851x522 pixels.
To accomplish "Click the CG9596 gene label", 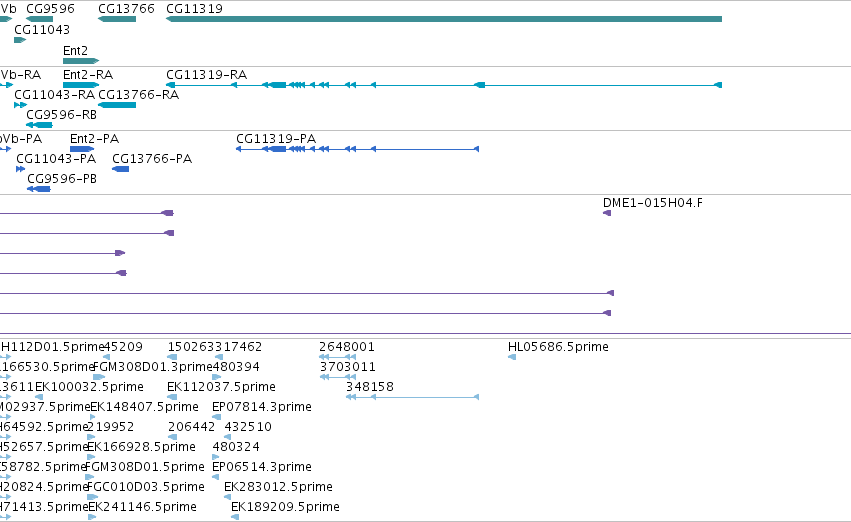I will click(50, 9).
